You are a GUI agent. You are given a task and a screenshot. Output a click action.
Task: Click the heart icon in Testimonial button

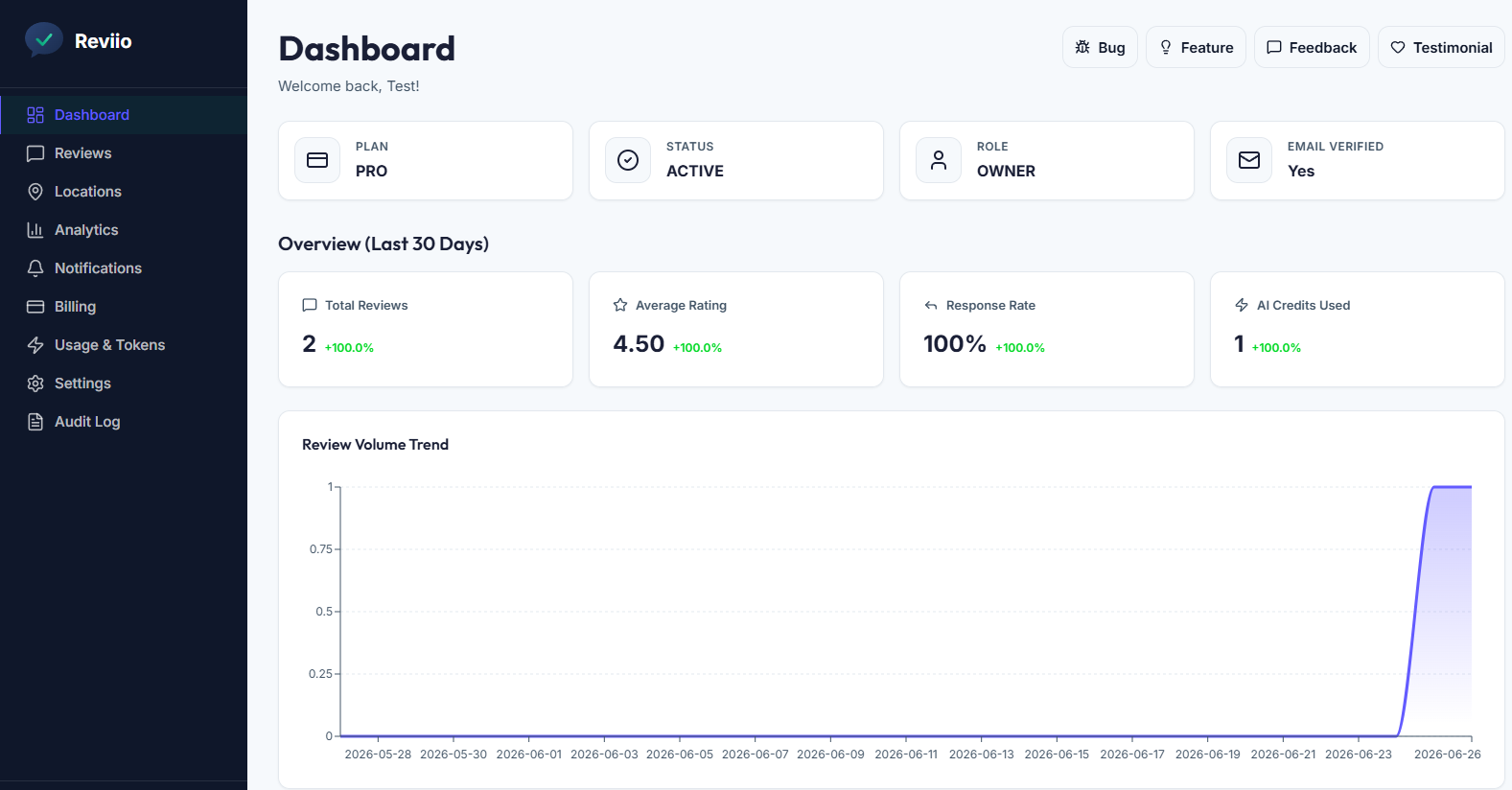1398,47
